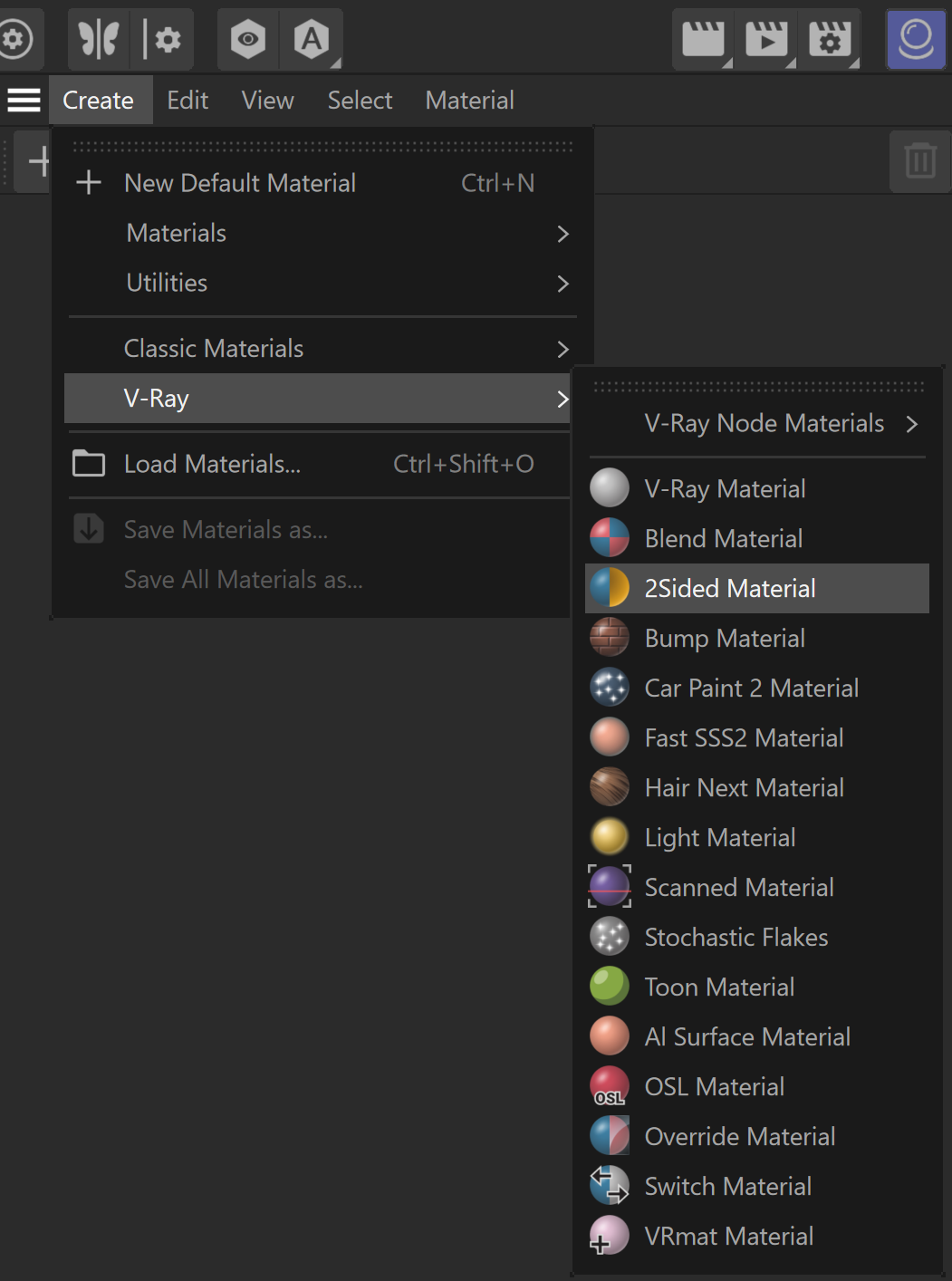Create a Scanned Material

[x=757, y=888]
